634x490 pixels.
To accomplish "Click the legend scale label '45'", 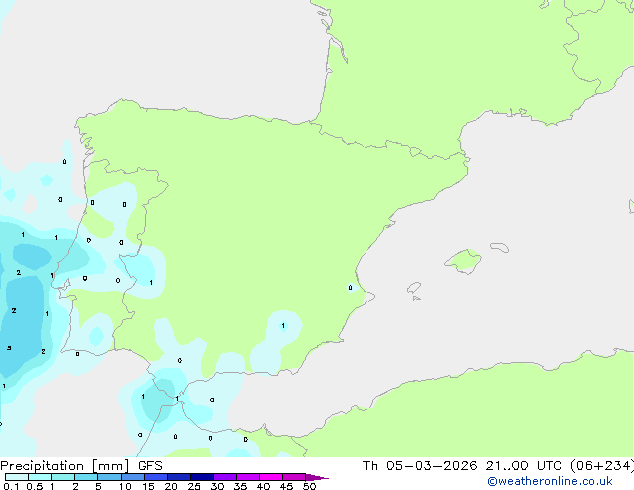I will tap(286, 486).
